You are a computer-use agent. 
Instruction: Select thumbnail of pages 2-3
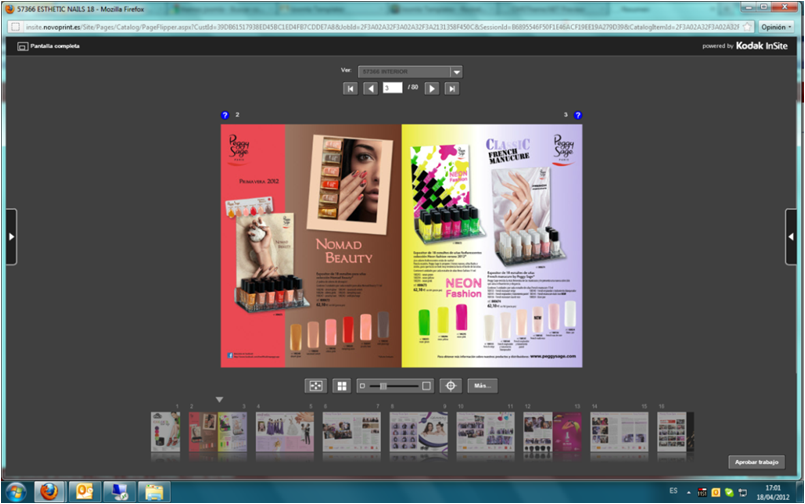[x=218, y=432]
